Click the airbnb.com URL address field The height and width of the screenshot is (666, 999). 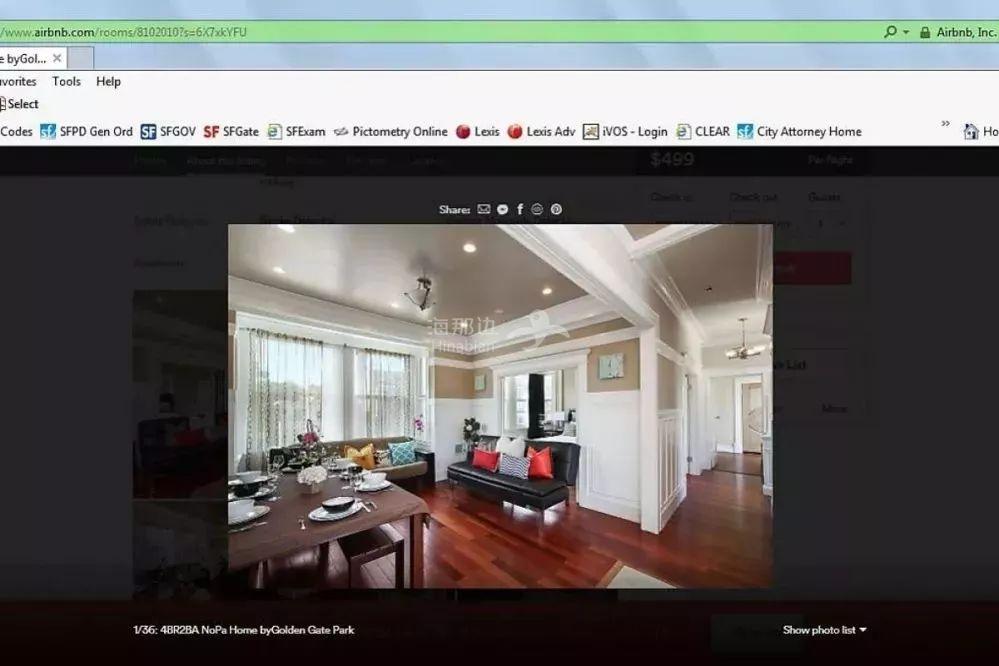point(400,32)
